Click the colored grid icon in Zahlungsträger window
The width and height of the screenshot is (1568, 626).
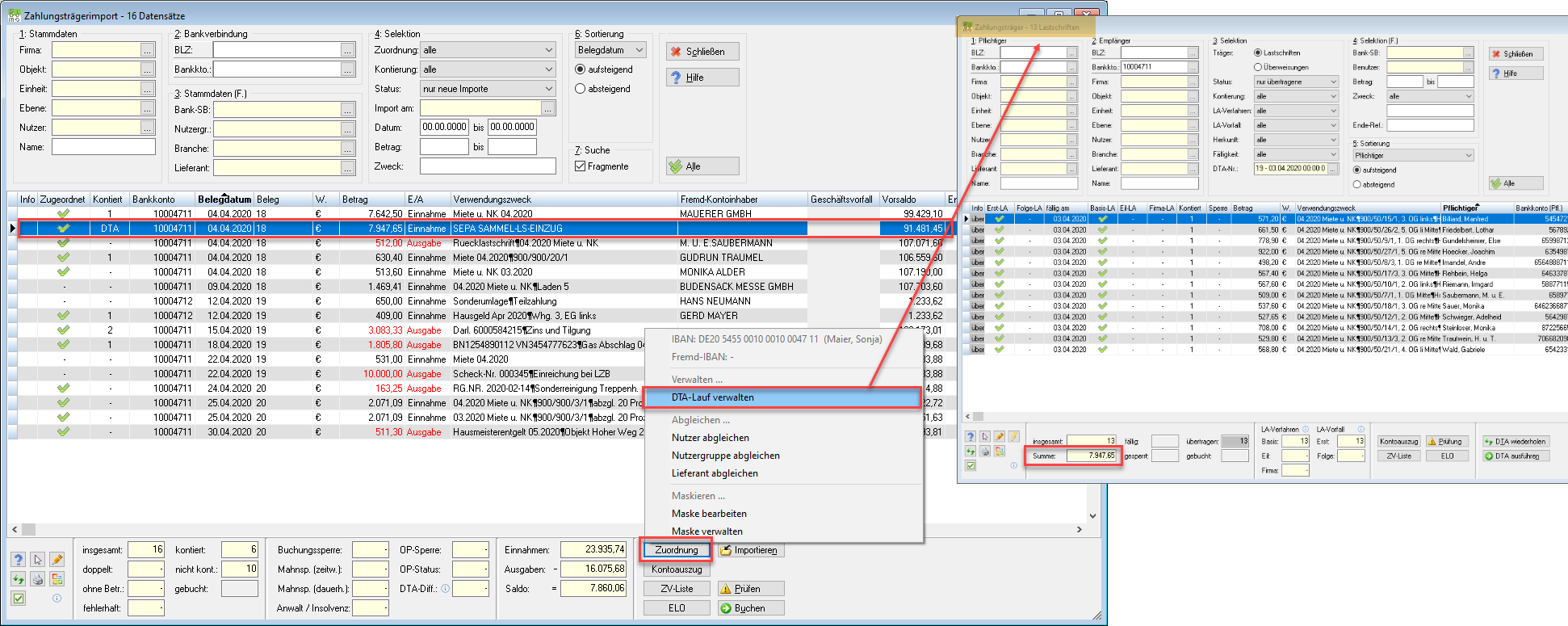click(x=1000, y=451)
